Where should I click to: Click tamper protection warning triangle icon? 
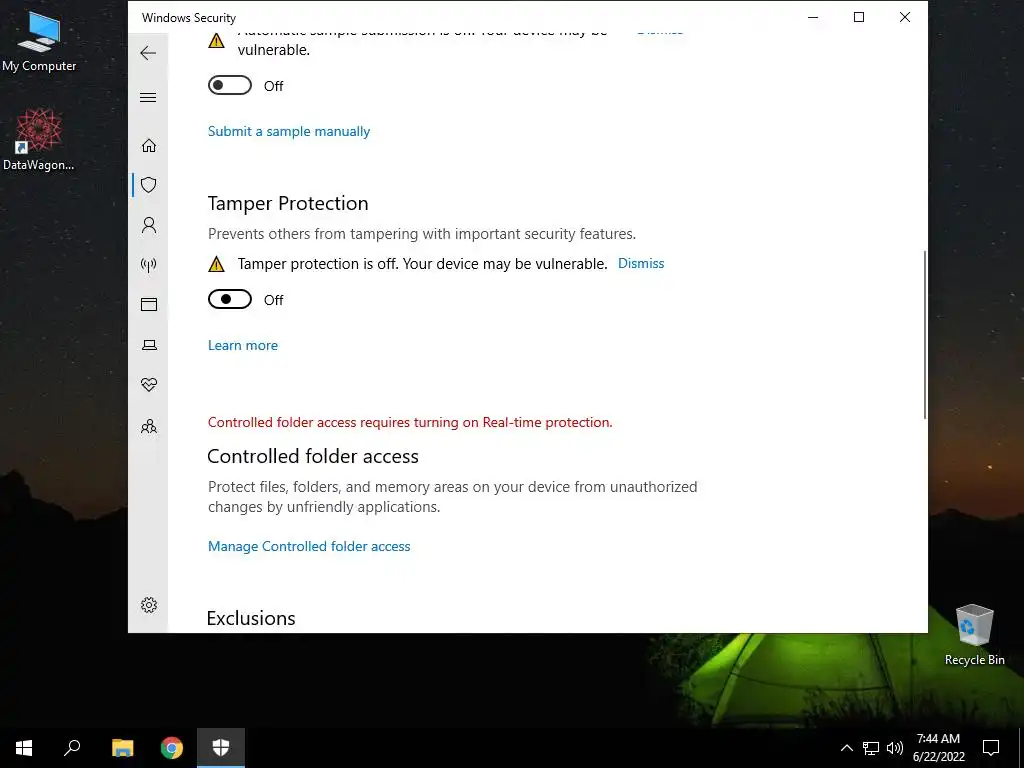coord(216,264)
